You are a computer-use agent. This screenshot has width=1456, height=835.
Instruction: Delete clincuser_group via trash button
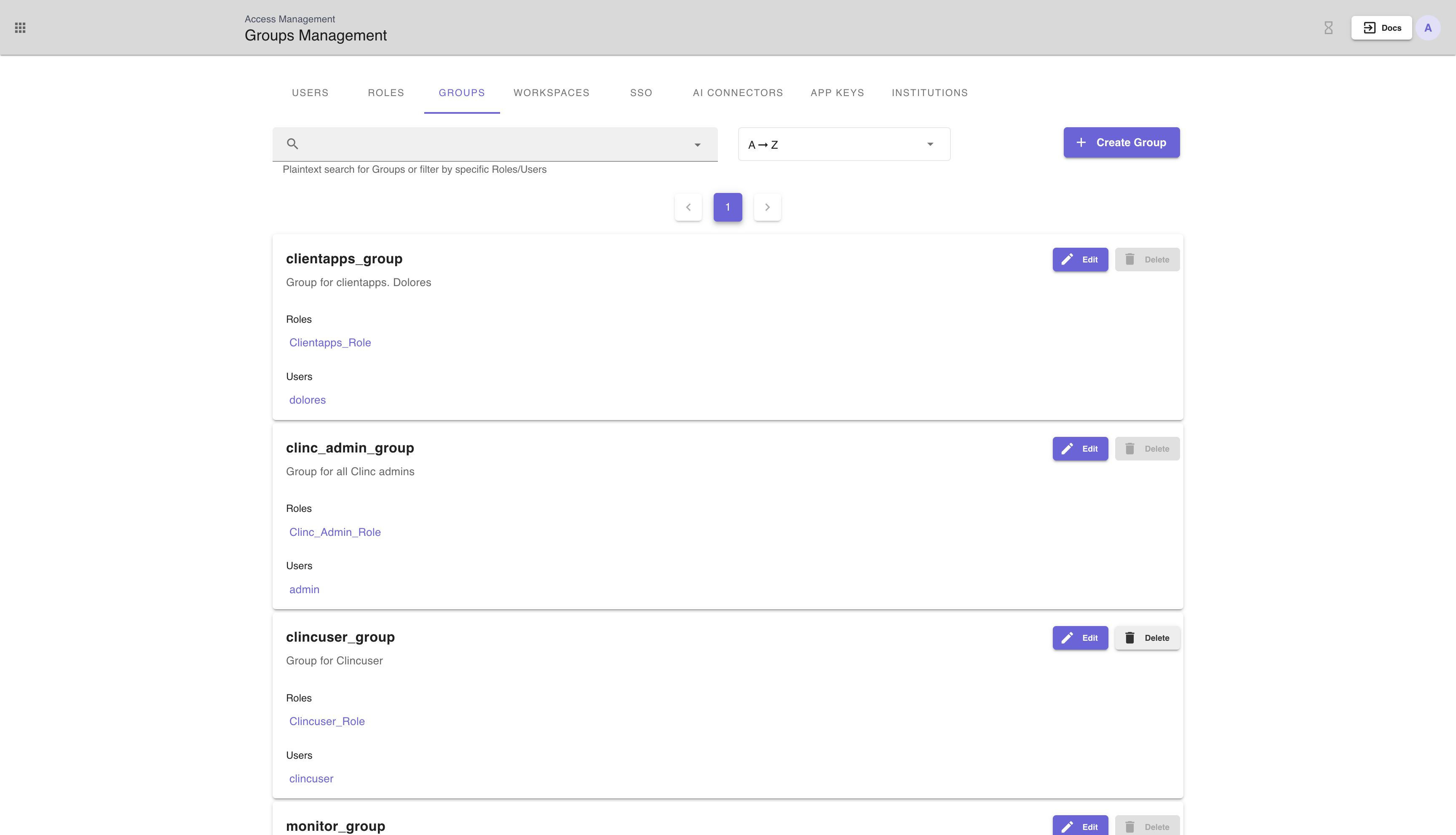pos(1147,638)
